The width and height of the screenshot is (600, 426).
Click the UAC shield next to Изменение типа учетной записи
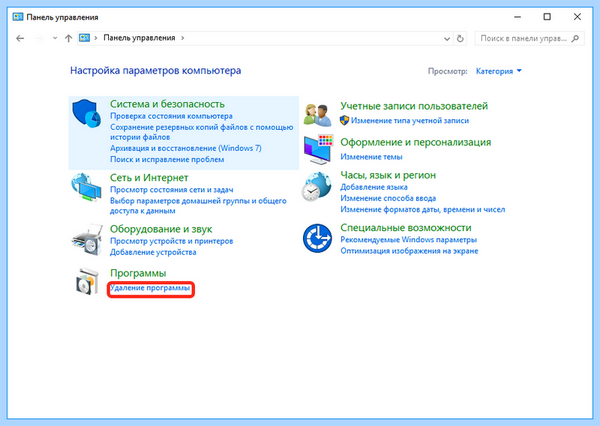coord(344,120)
